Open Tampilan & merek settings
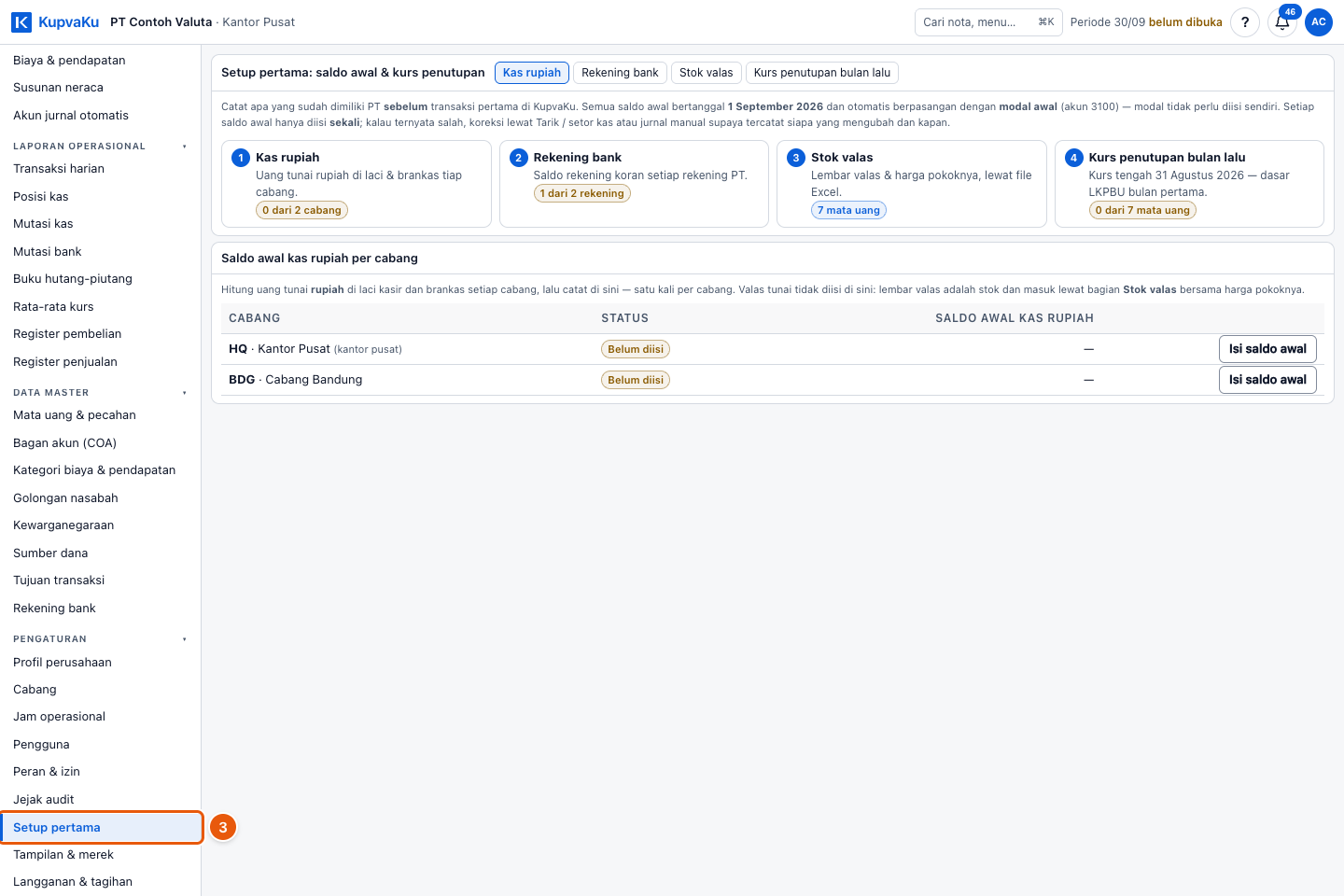The width and height of the screenshot is (1344, 896). 100,854
